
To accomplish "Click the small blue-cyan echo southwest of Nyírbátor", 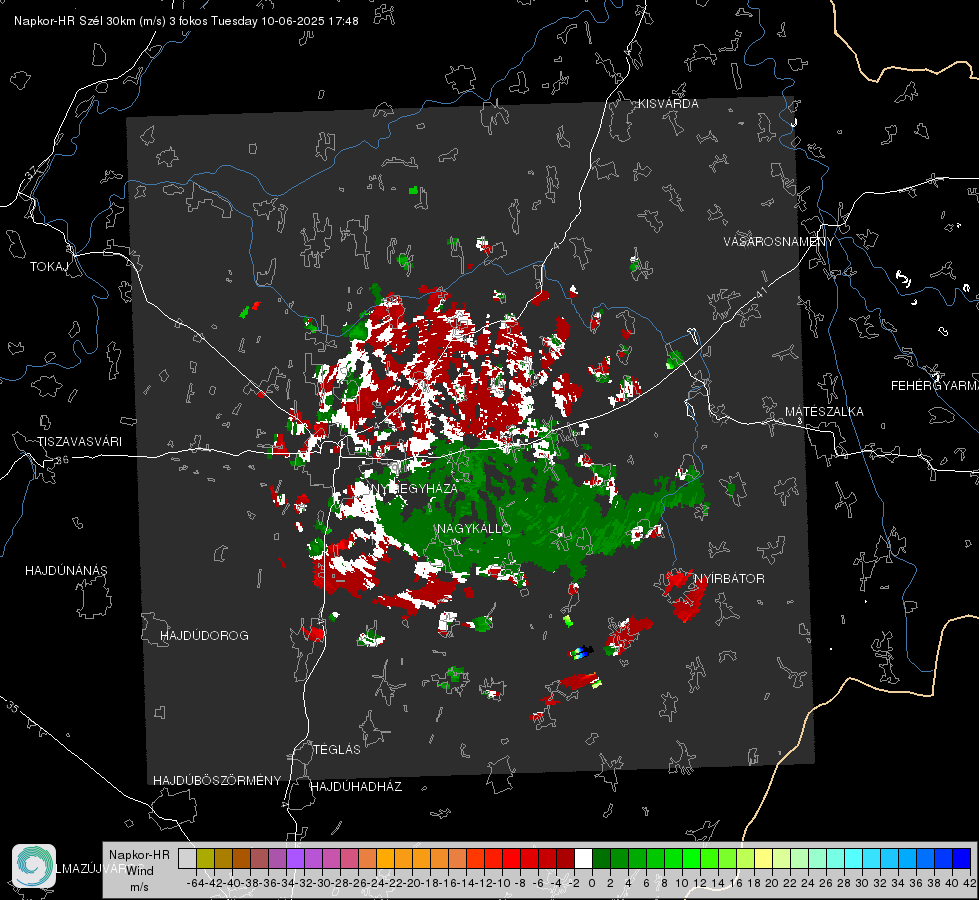I will pos(581,653).
